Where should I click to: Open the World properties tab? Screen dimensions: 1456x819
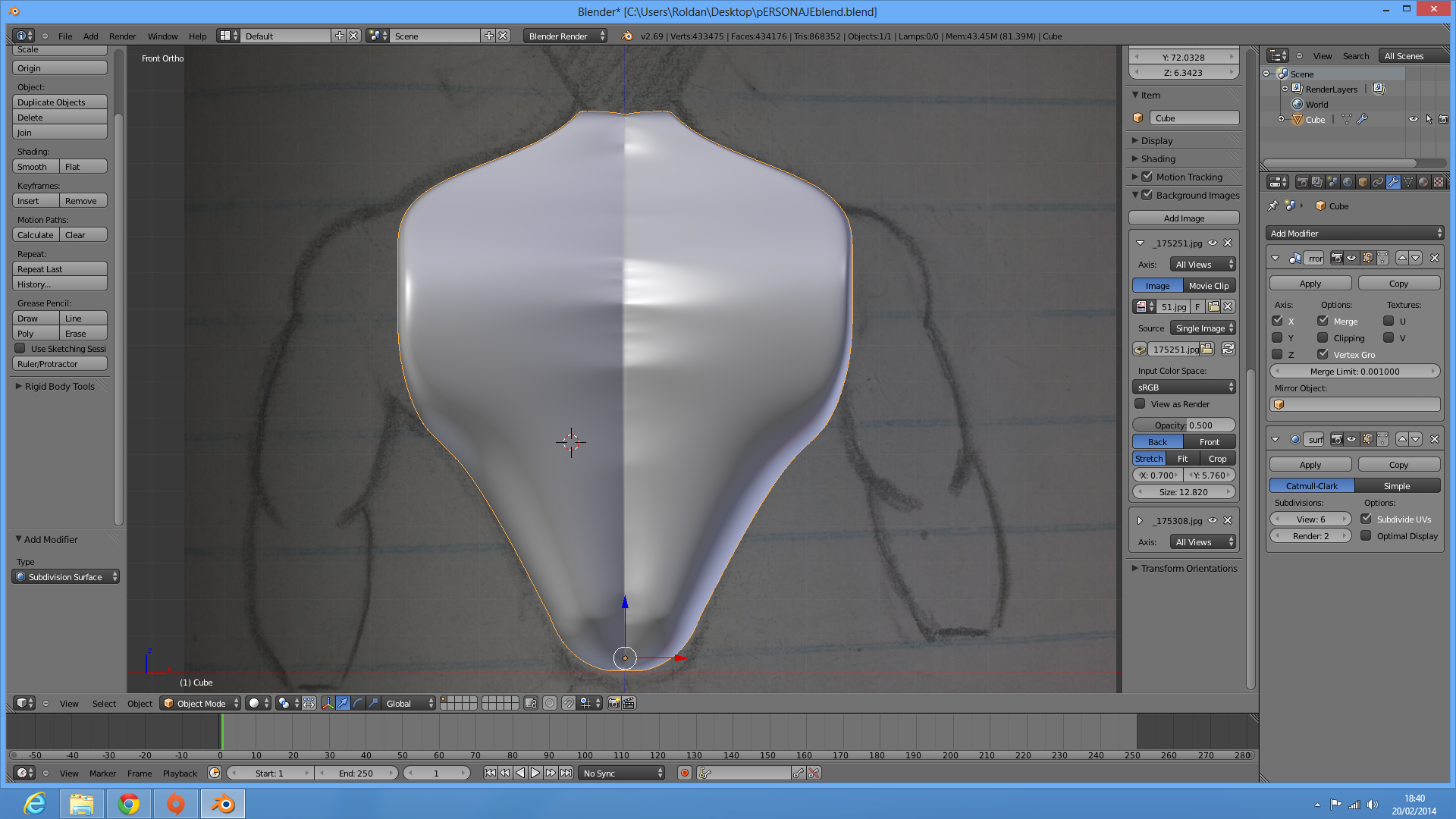click(x=1348, y=182)
